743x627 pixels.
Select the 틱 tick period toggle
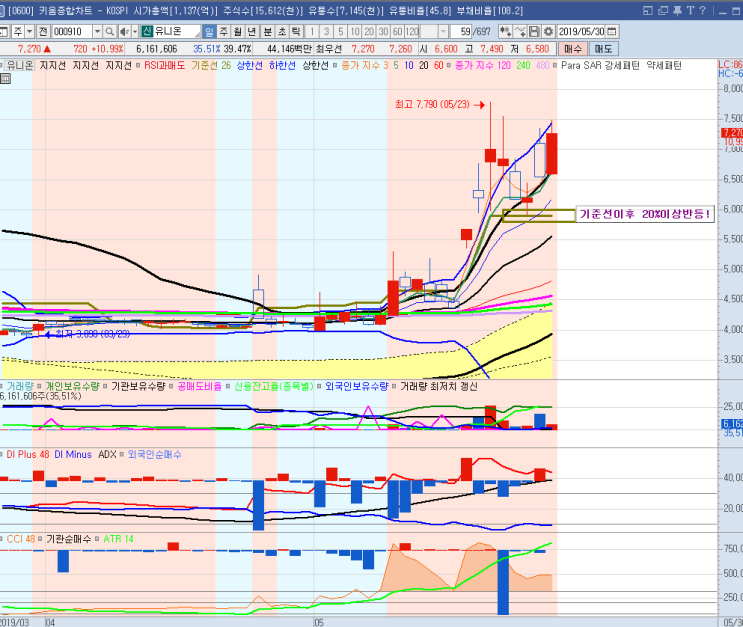[x=296, y=32]
